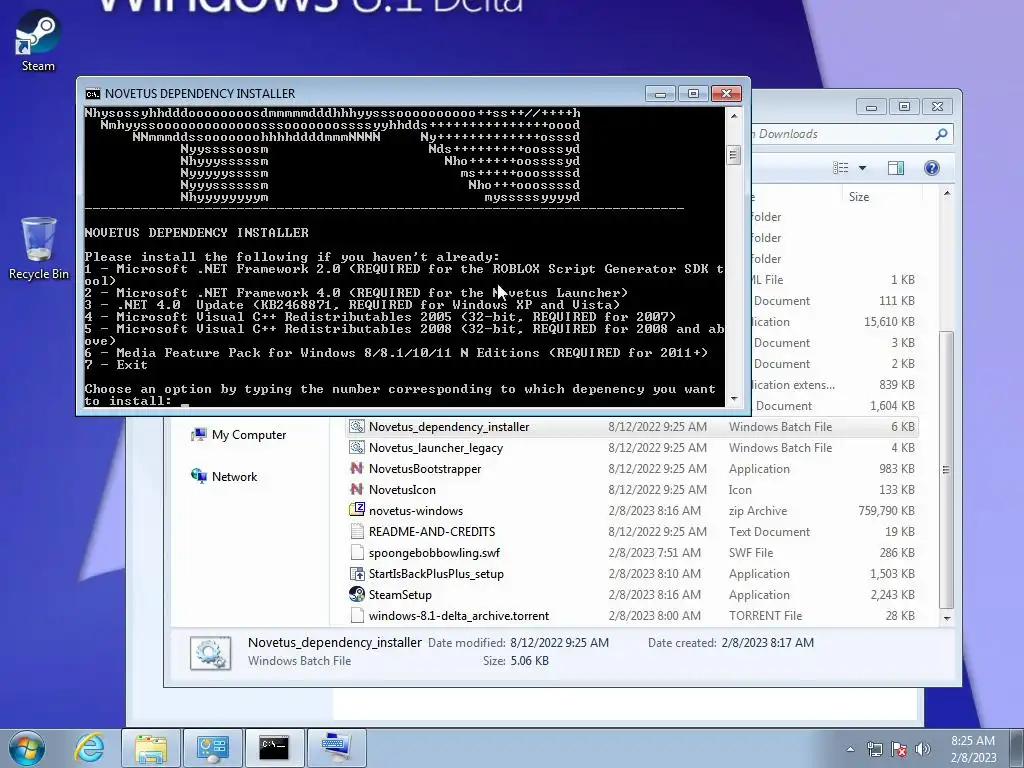1024x768 pixels.
Task: Maximize the Novetus Dependency Installer window
Action: point(693,94)
